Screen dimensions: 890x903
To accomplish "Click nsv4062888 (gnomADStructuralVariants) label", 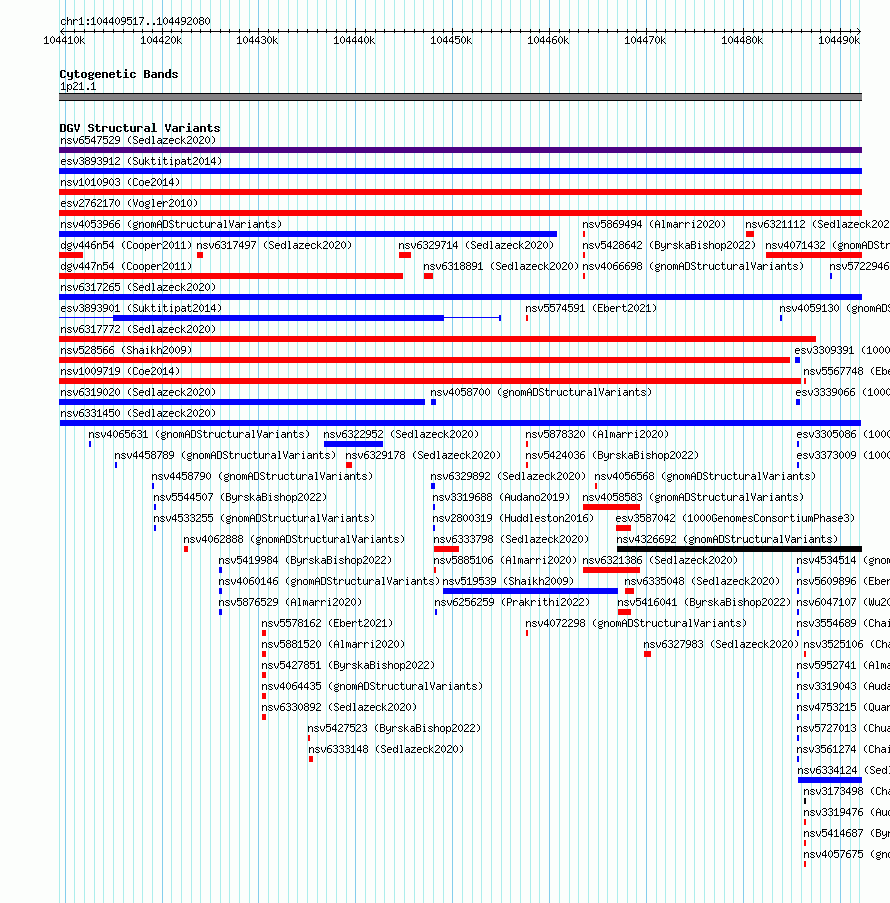I will tap(294, 540).
